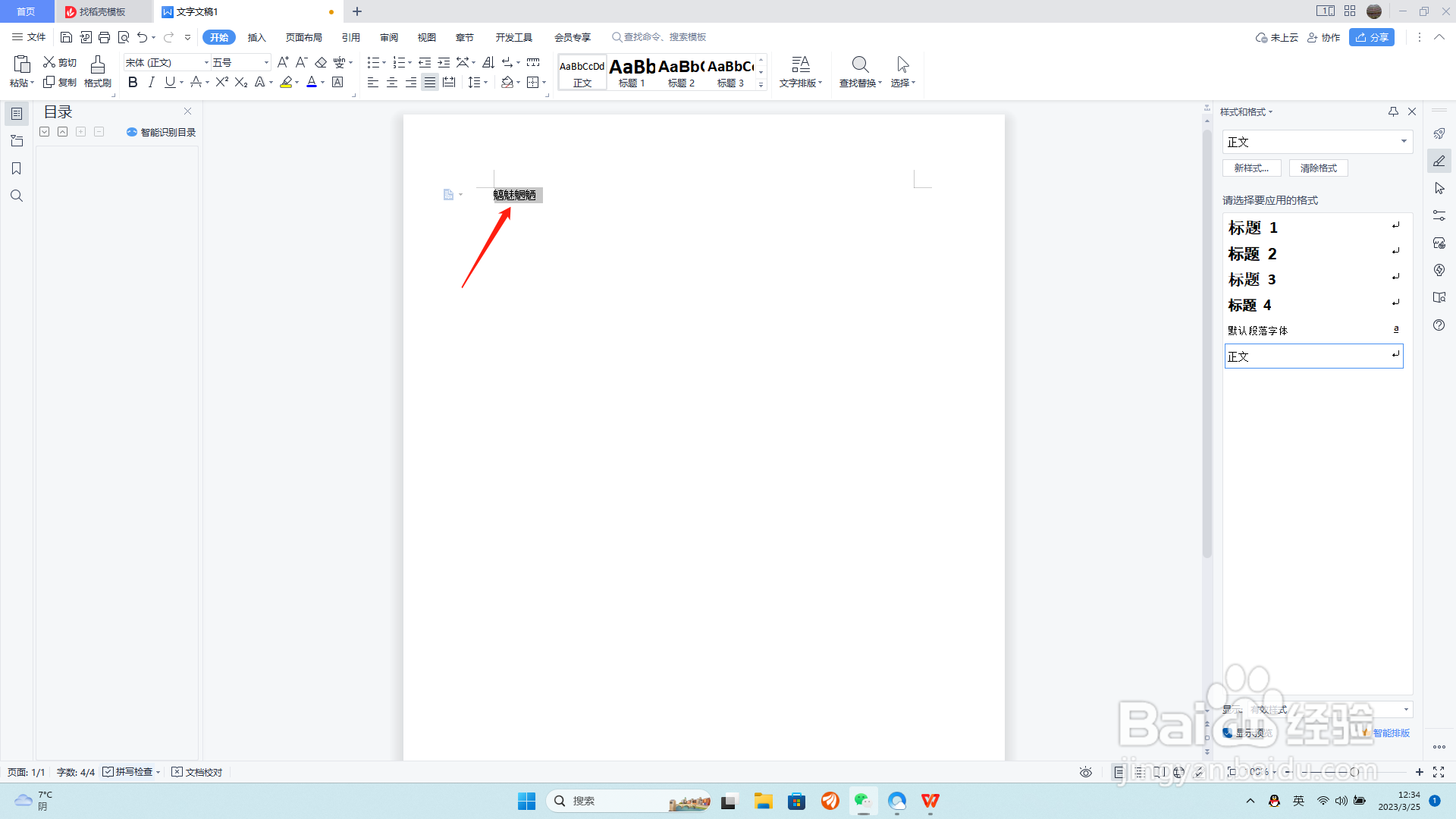Open the bookmark panel in the left sidebar

click(x=16, y=168)
